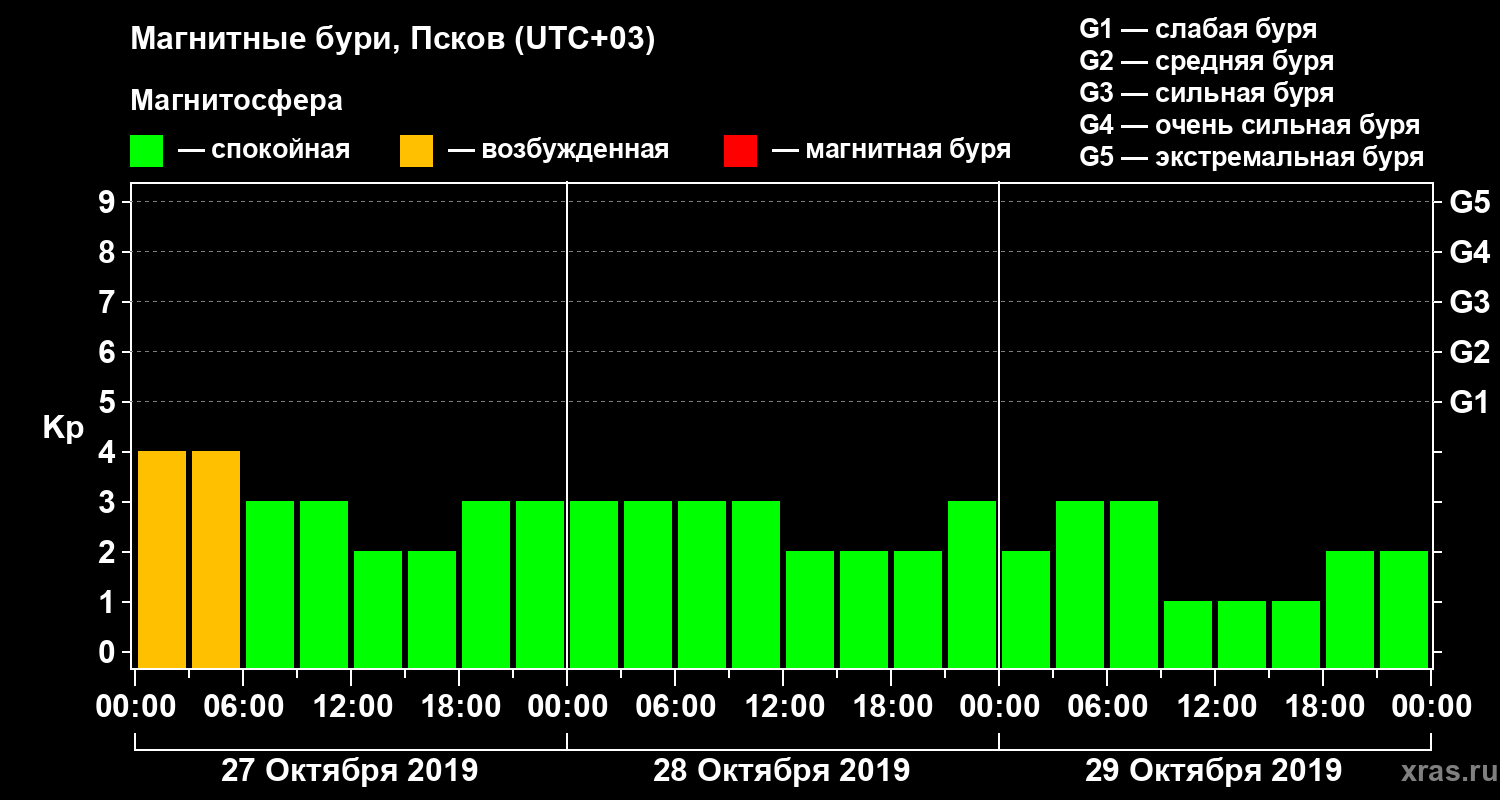This screenshot has width=1500, height=800.
Task: Click the '5' value on the Kp axis
Action: [109, 402]
